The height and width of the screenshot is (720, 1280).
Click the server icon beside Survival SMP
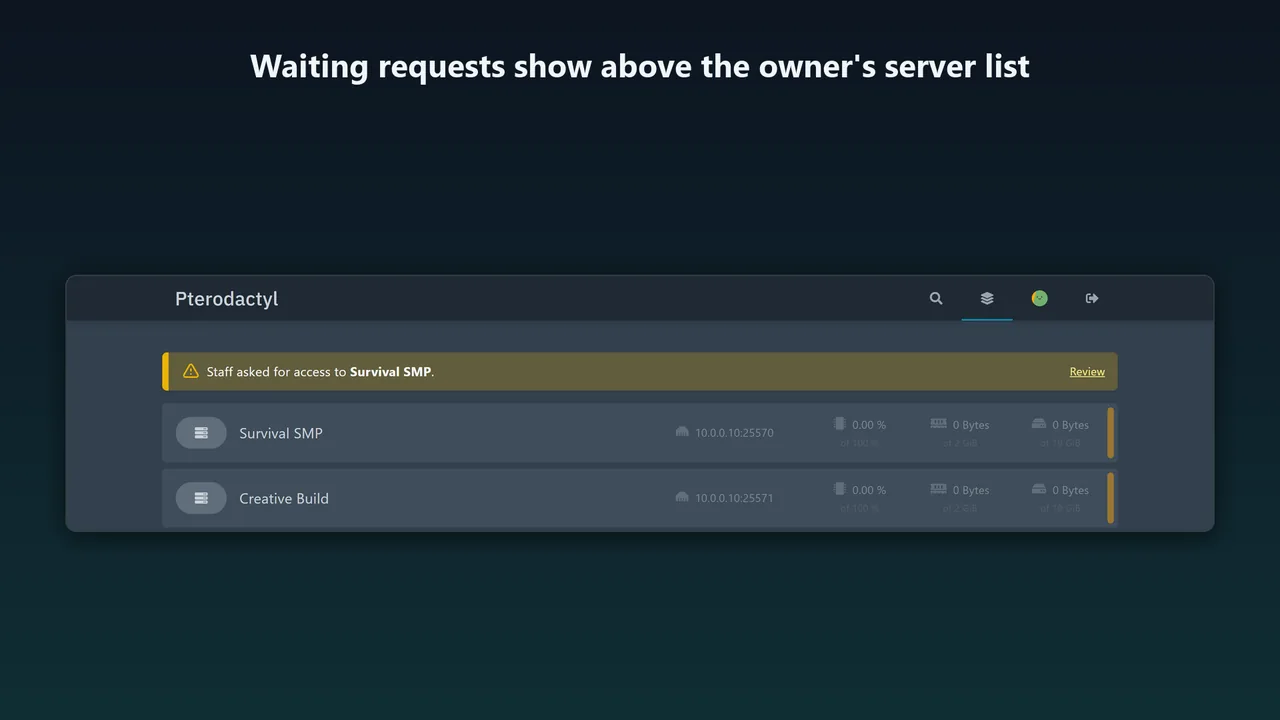coord(201,433)
